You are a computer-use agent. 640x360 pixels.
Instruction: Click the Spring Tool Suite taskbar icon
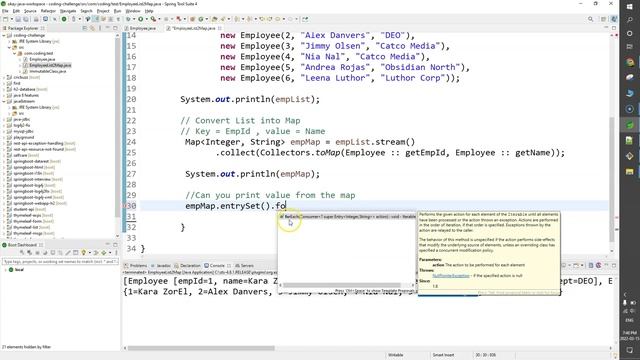tap(630, 124)
